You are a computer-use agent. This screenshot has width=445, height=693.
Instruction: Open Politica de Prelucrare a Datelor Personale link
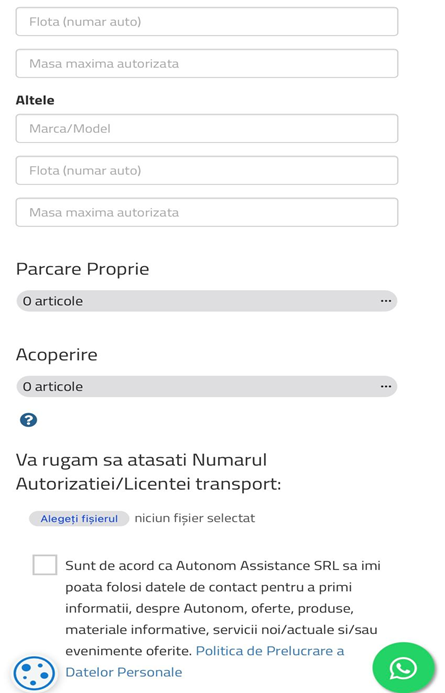coord(205,662)
